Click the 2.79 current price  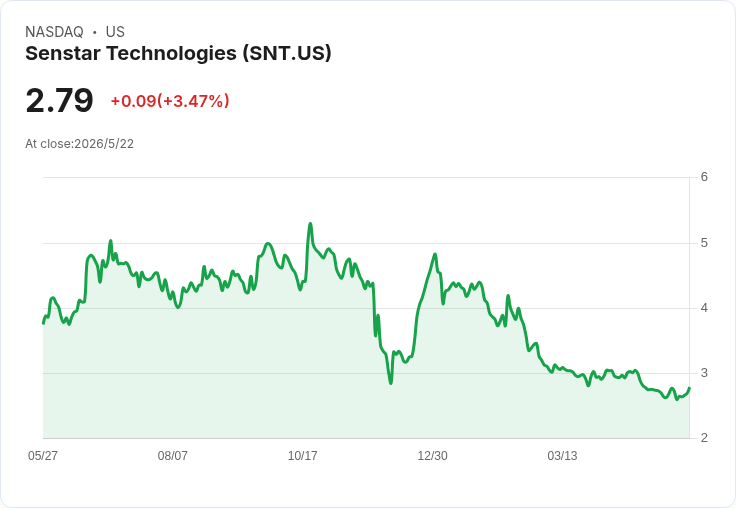coord(60,100)
